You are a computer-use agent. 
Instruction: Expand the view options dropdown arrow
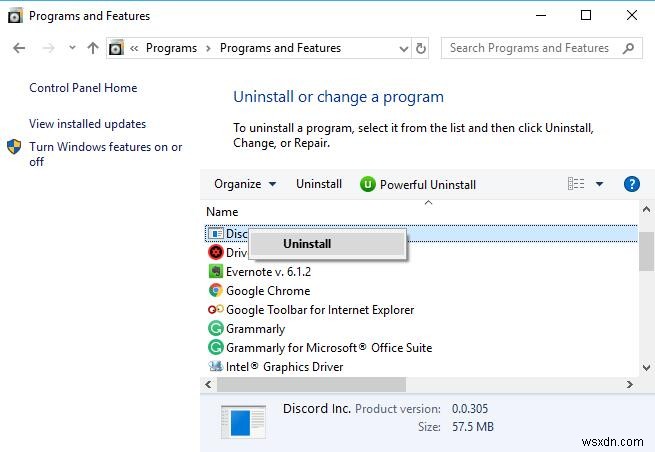[599, 184]
